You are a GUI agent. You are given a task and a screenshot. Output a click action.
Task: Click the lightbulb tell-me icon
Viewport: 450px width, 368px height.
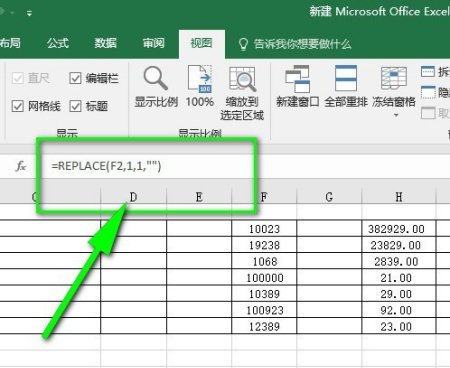pos(244,44)
